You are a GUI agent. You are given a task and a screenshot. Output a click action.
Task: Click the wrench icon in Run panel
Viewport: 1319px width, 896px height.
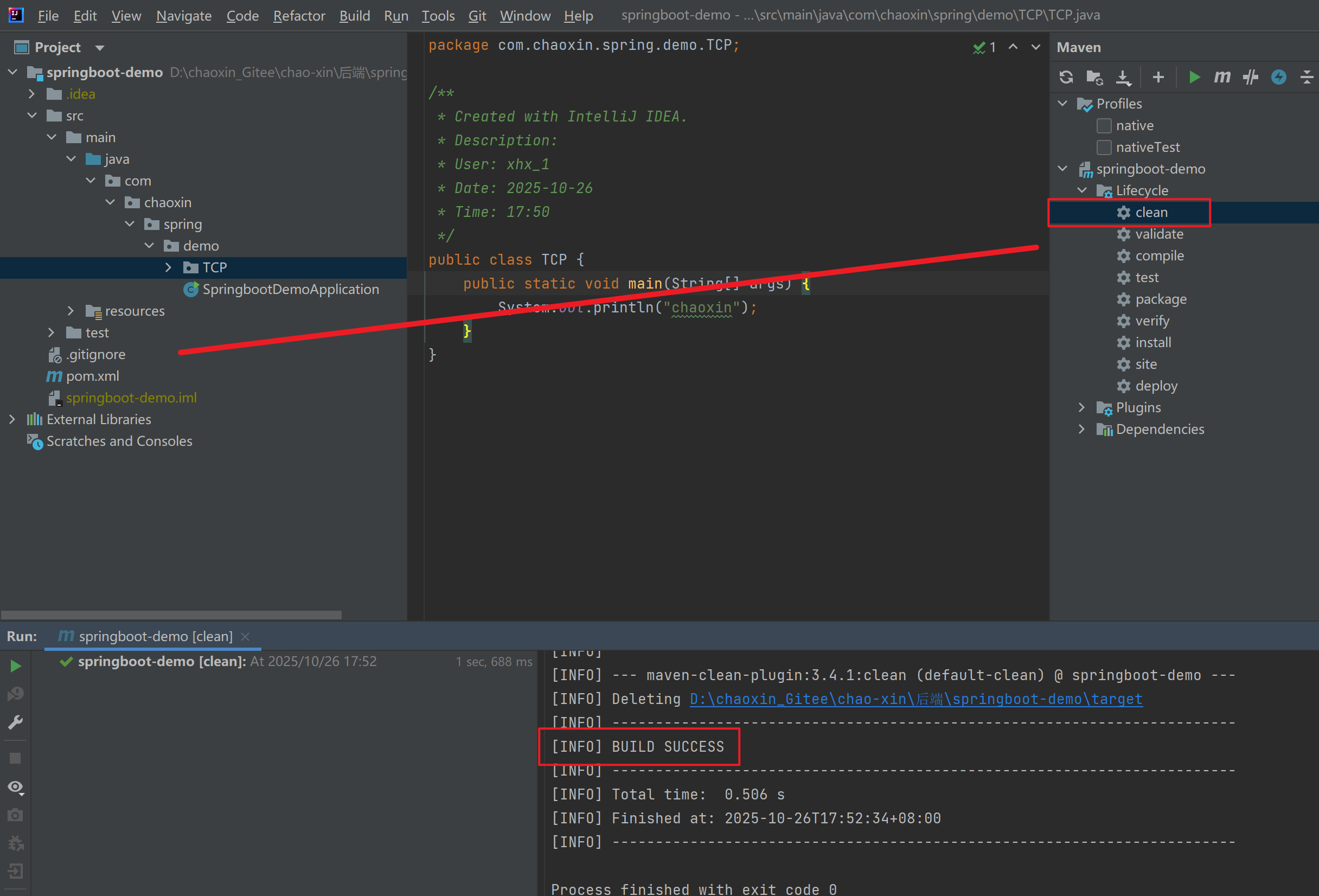click(x=15, y=722)
